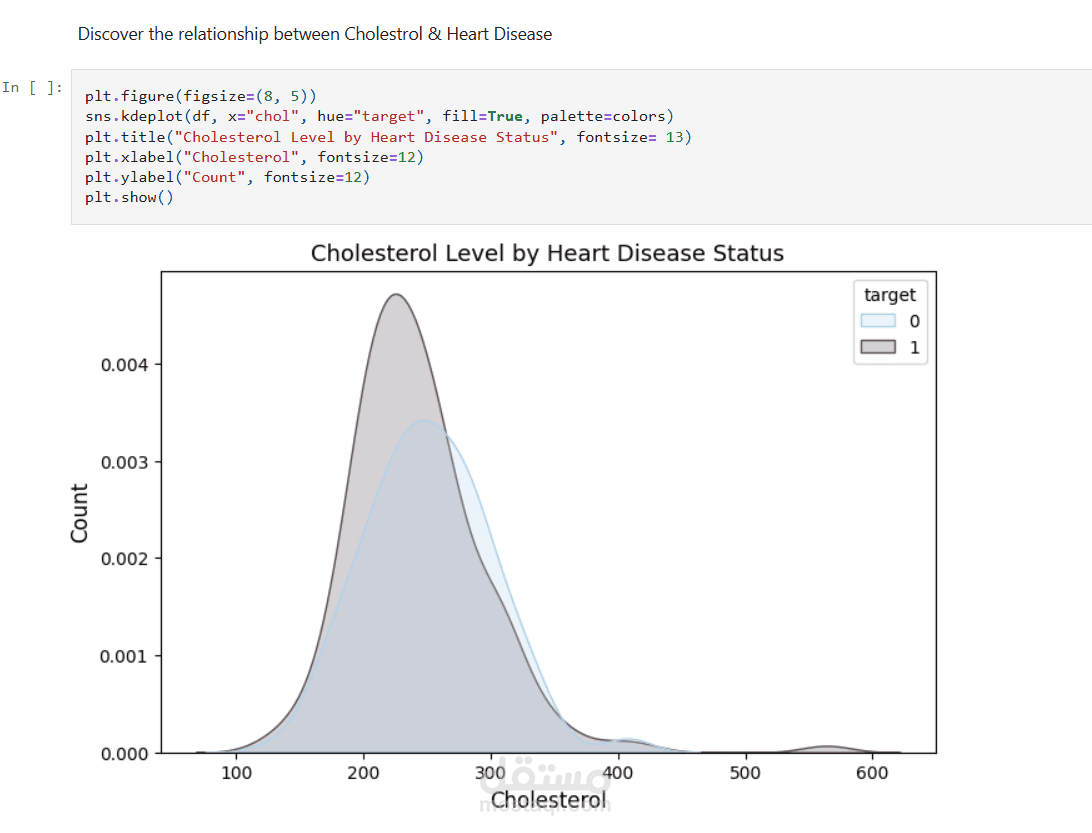
Task: Click the plt.xlabel code line
Action: [x=254, y=157]
